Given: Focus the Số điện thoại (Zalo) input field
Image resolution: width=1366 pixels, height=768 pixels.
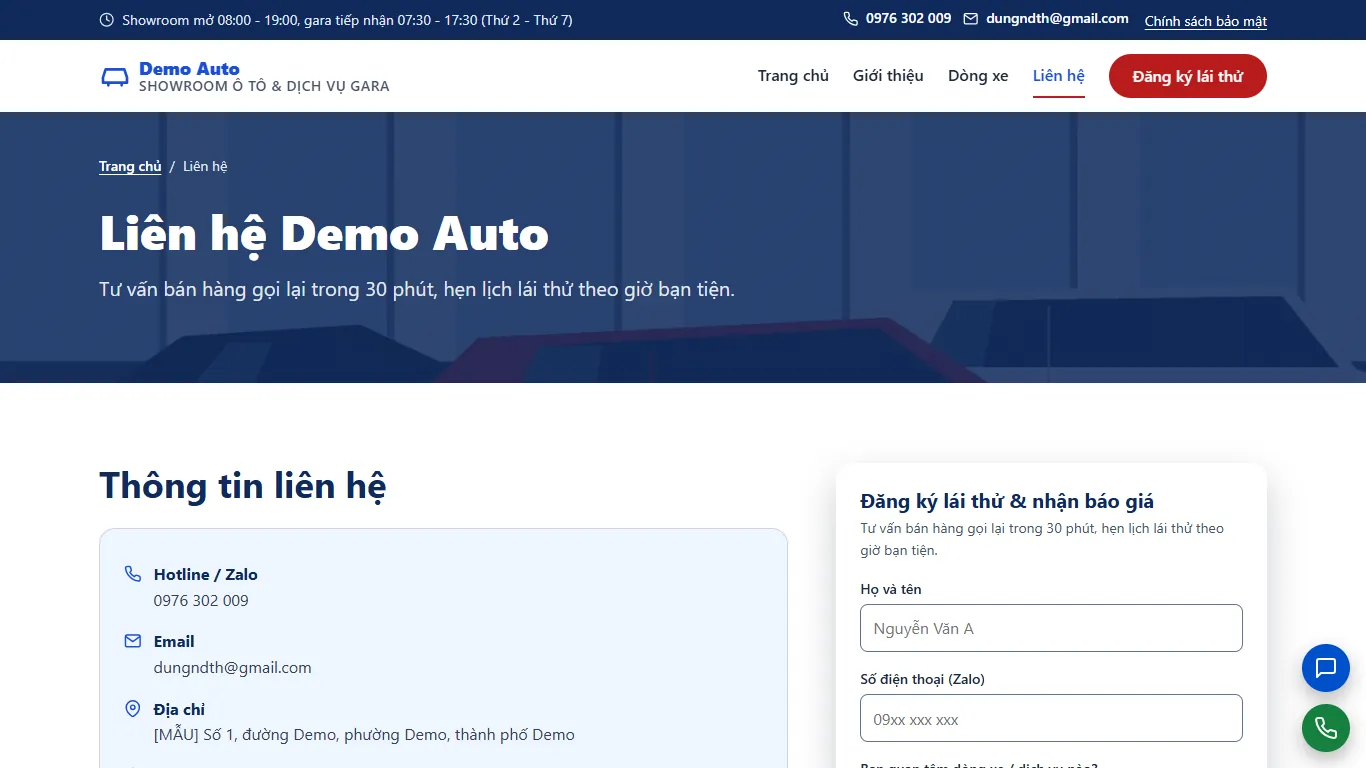Looking at the screenshot, I should [x=1051, y=718].
